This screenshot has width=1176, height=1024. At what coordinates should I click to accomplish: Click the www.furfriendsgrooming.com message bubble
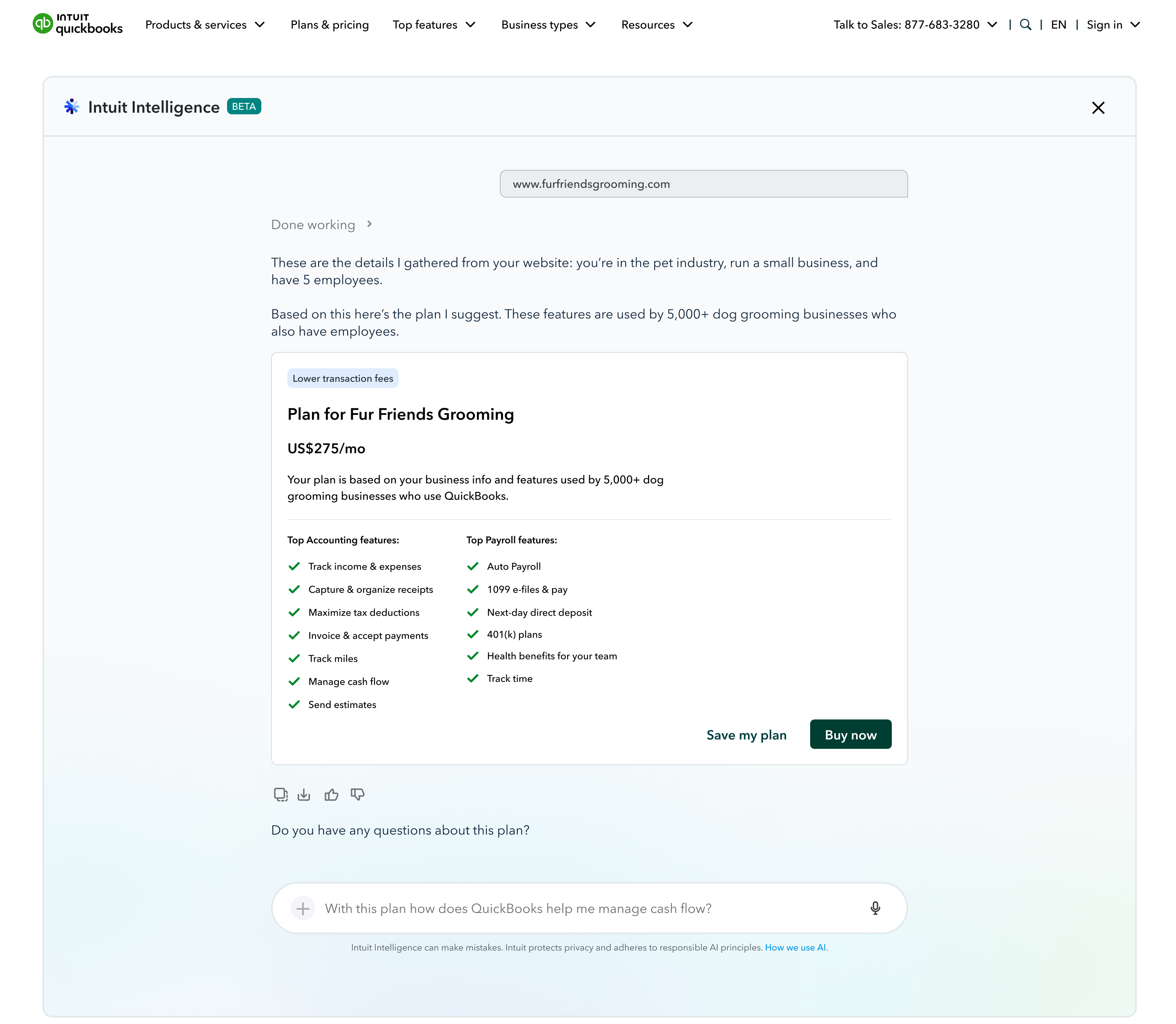pyautogui.click(x=704, y=184)
